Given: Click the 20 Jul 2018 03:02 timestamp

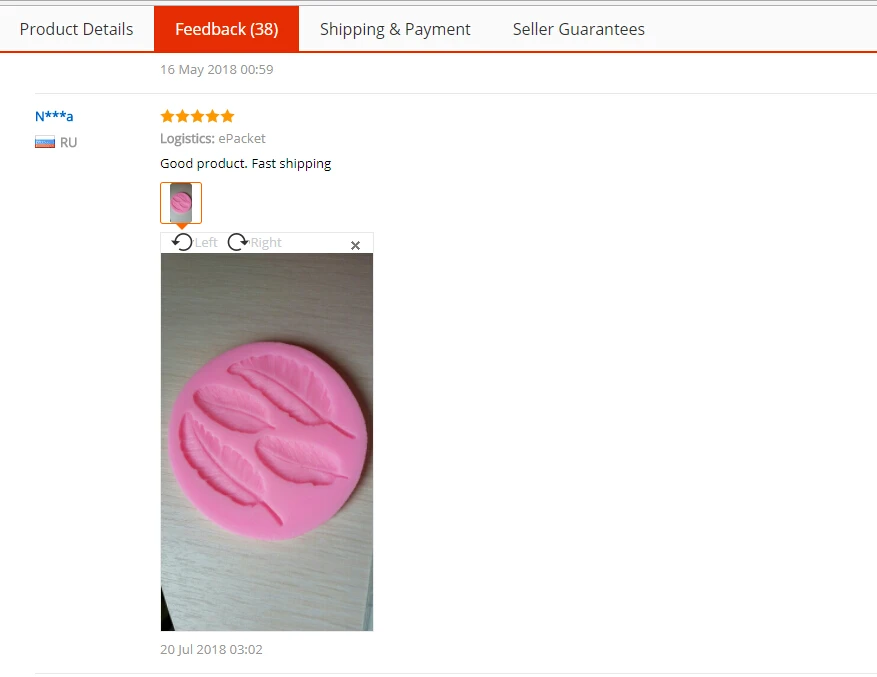Looking at the screenshot, I should coord(211,650).
